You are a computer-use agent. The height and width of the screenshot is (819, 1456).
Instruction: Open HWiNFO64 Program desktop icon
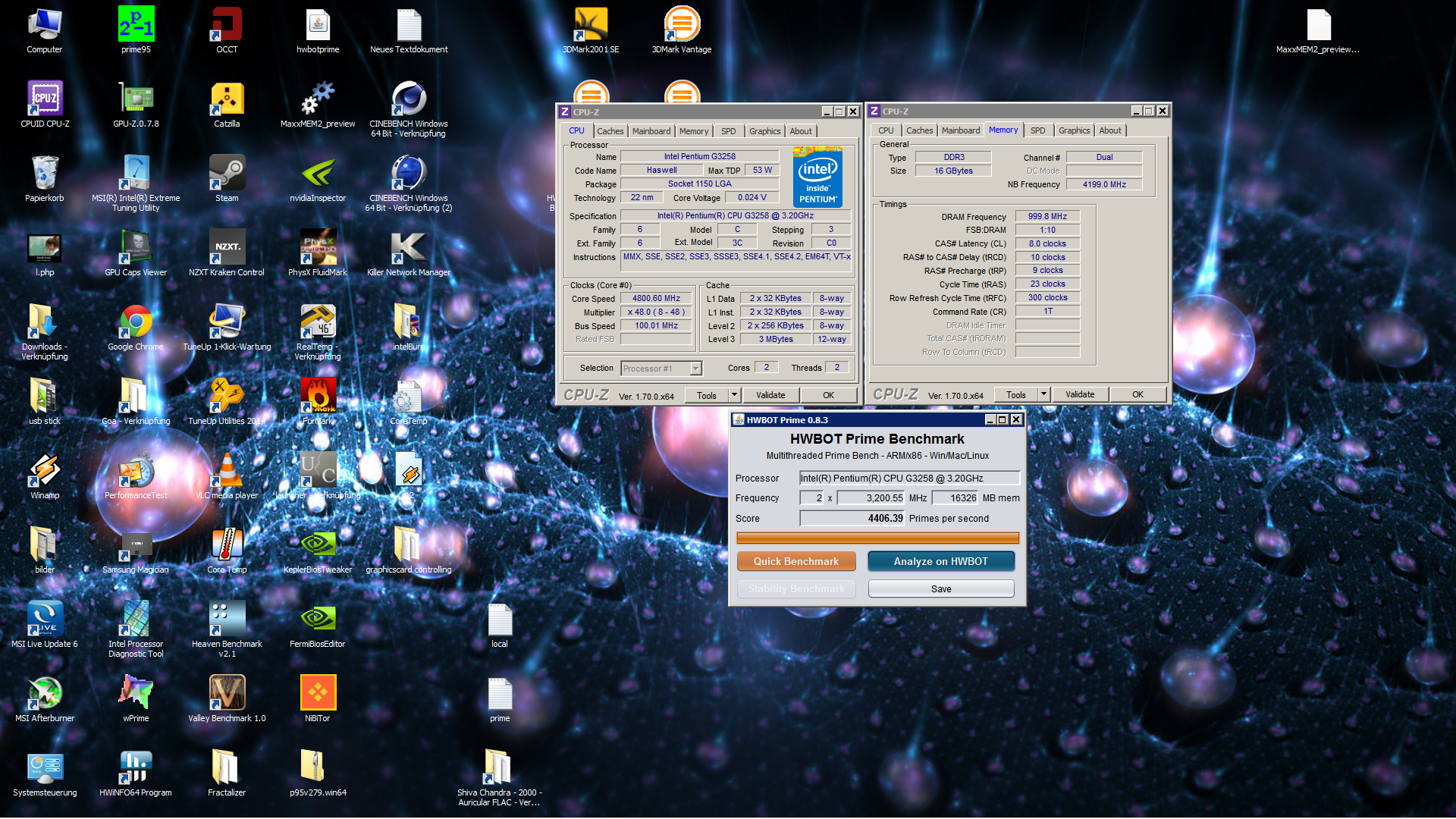pyautogui.click(x=136, y=773)
